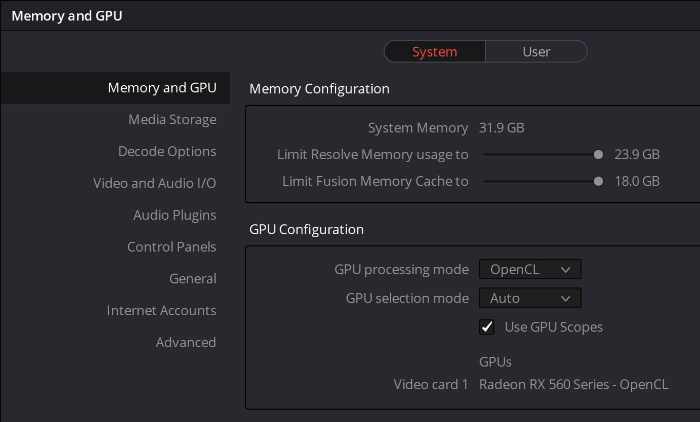Click the Limit Fusion Memory Cache slider handle

pos(598,182)
